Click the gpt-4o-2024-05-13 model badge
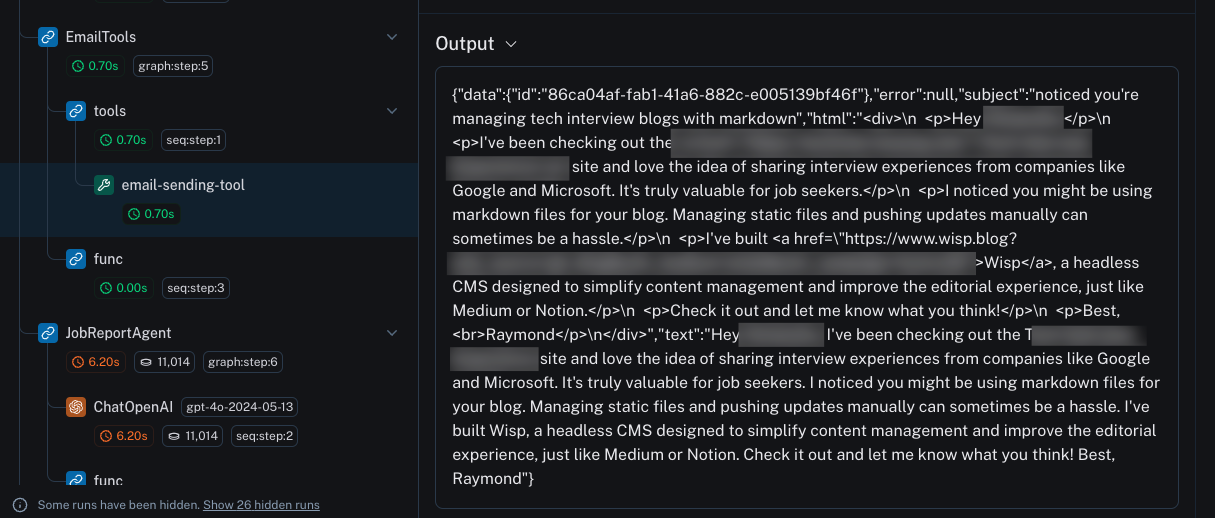 click(239, 407)
